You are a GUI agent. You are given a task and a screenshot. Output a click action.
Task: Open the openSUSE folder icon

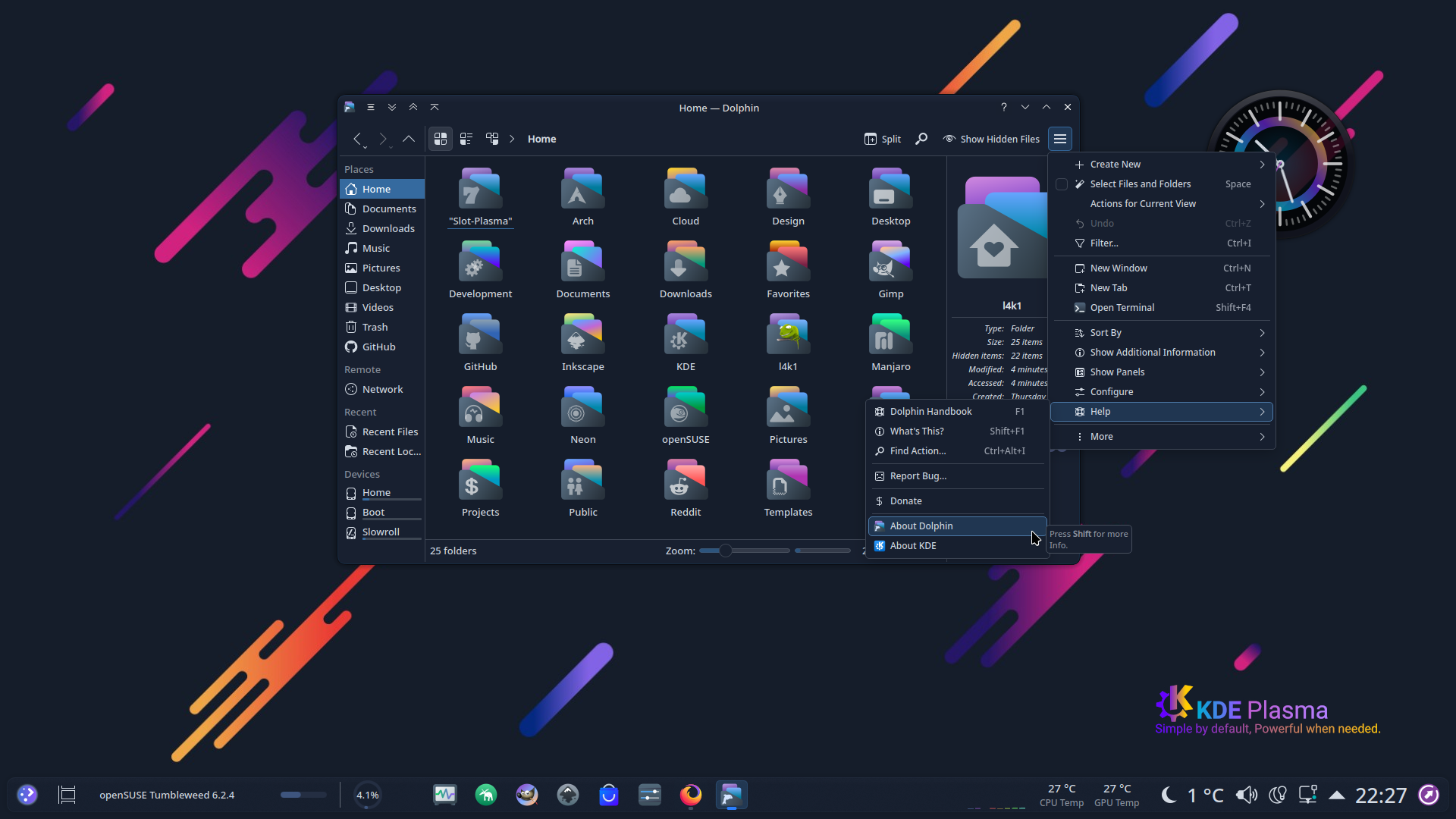(x=686, y=408)
